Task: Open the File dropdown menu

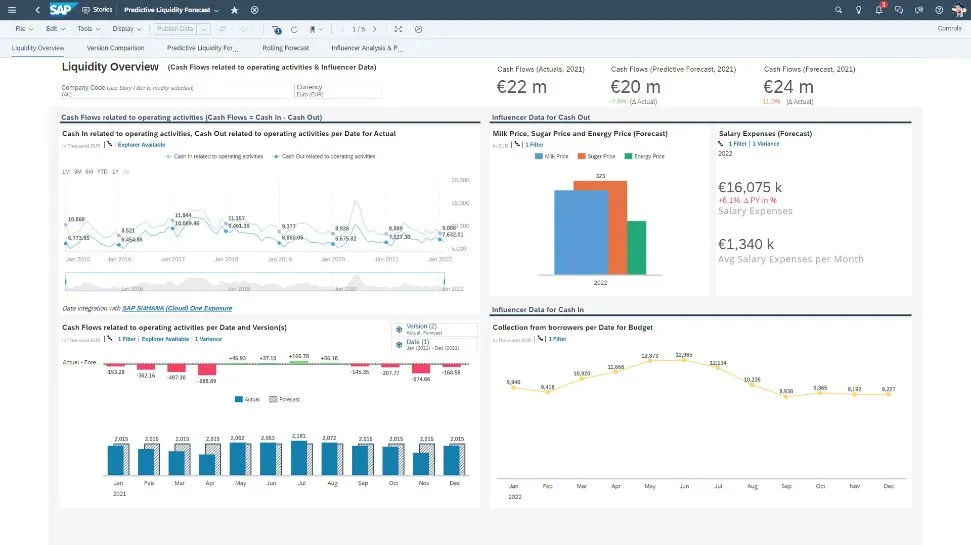Action: [23, 29]
